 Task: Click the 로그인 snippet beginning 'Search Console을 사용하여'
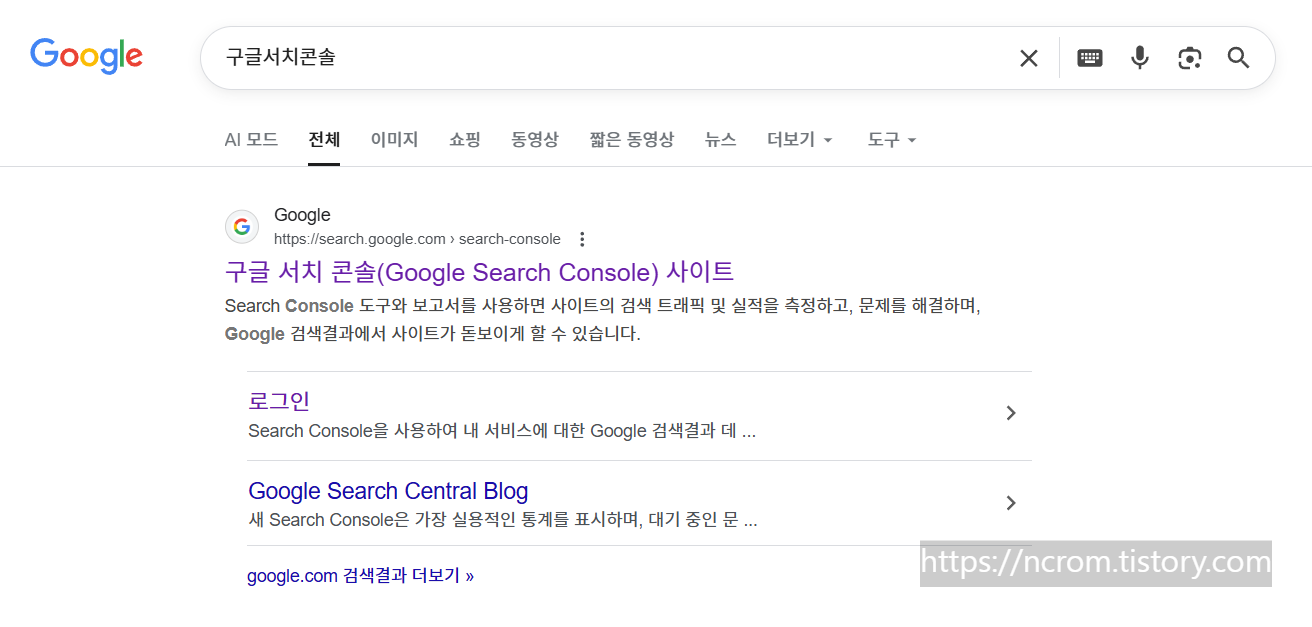tap(502, 431)
